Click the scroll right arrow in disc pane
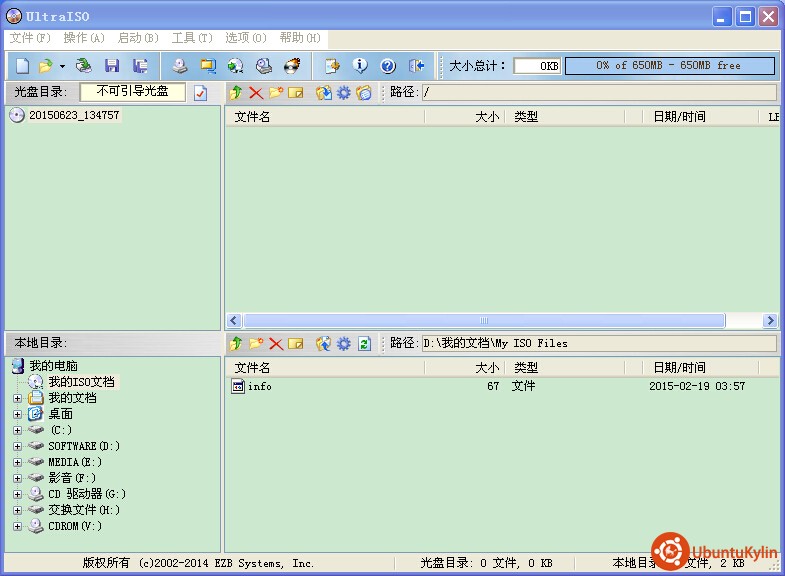 [770, 320]
